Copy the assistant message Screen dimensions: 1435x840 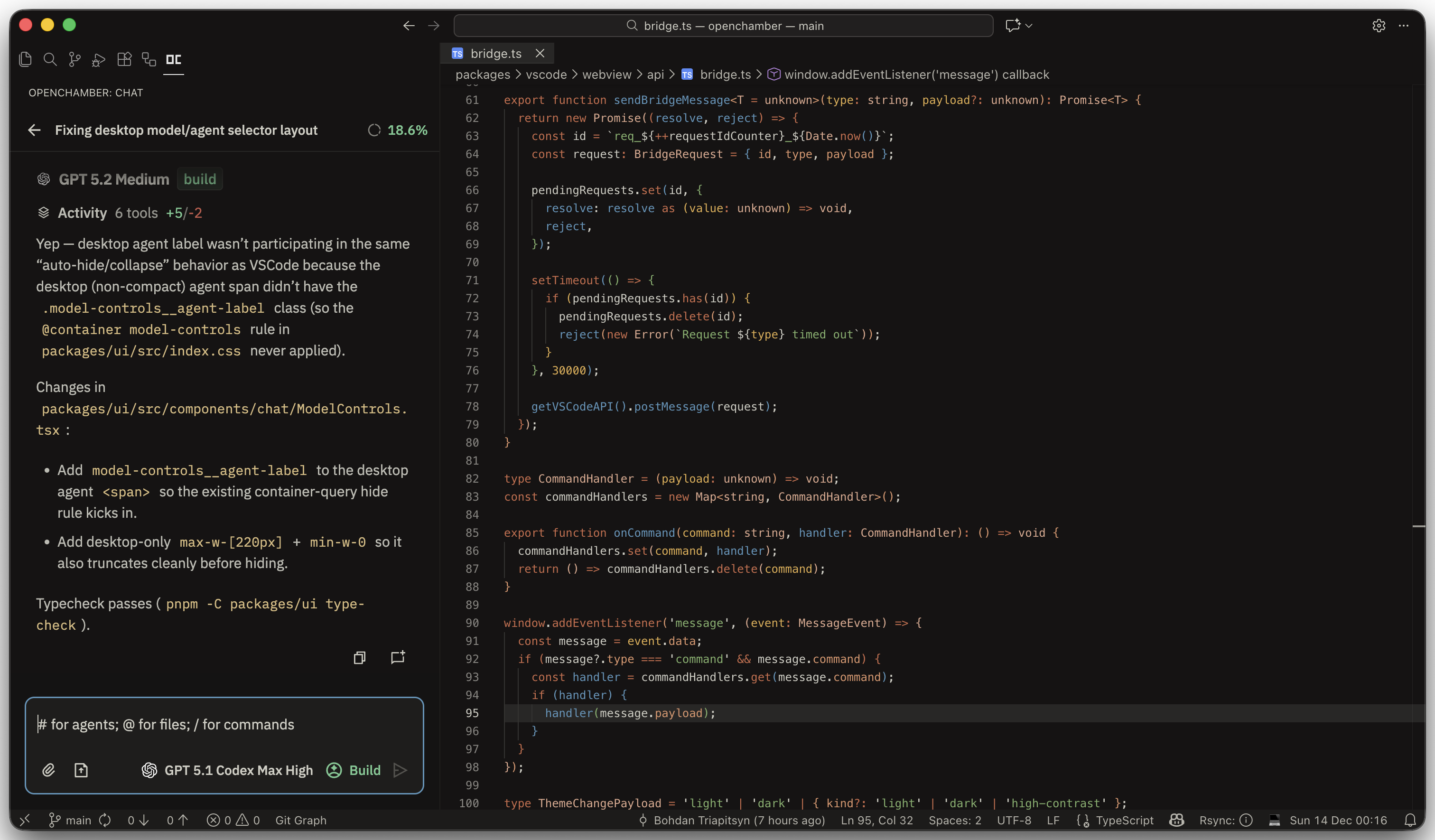coord(359,658)
